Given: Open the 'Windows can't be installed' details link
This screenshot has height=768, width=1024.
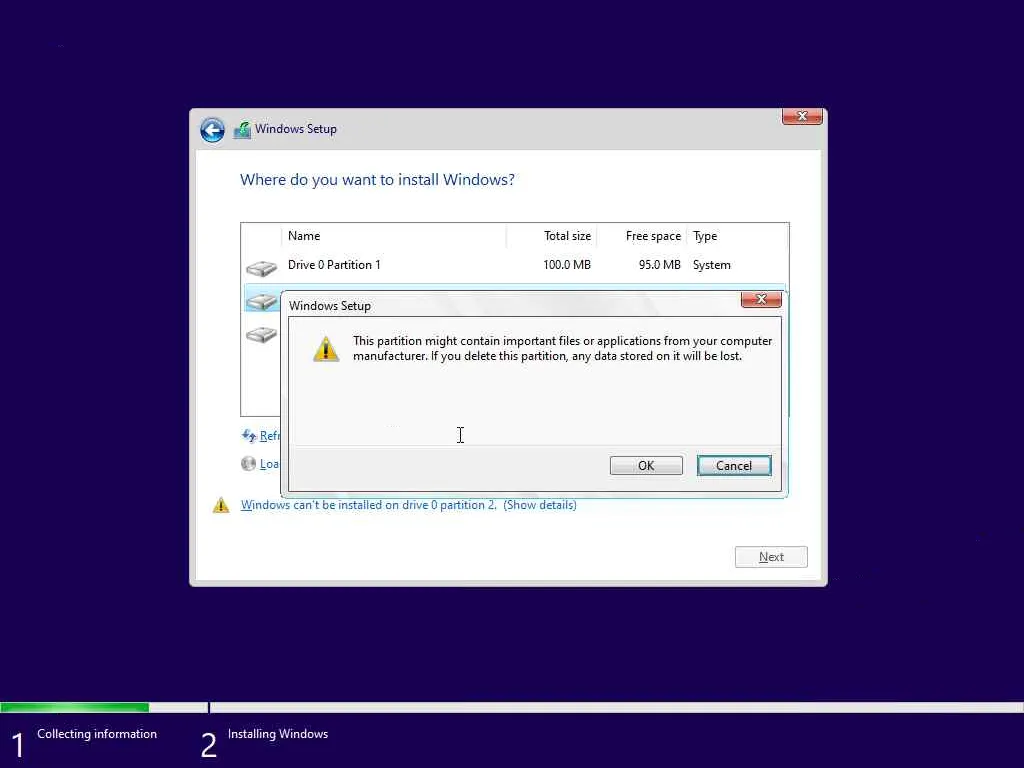Looking at the screenshot, I should tap(409, 505).
